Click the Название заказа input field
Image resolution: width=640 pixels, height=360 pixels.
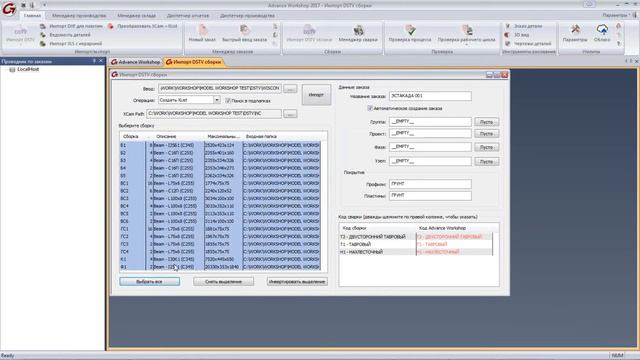(x=430, y=96)
